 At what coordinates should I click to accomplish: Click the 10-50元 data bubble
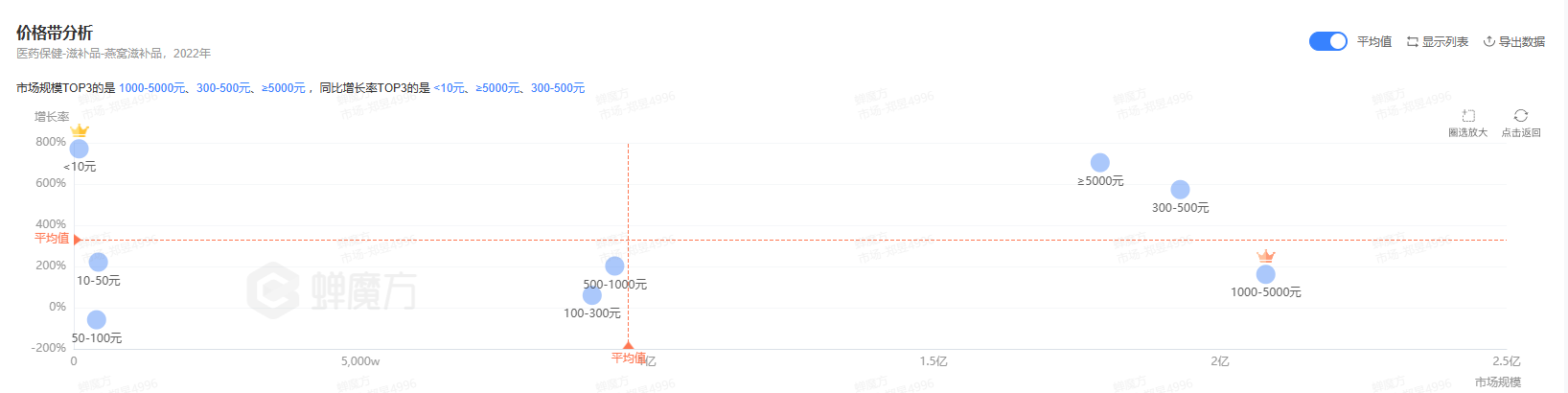tap(99, 263)
